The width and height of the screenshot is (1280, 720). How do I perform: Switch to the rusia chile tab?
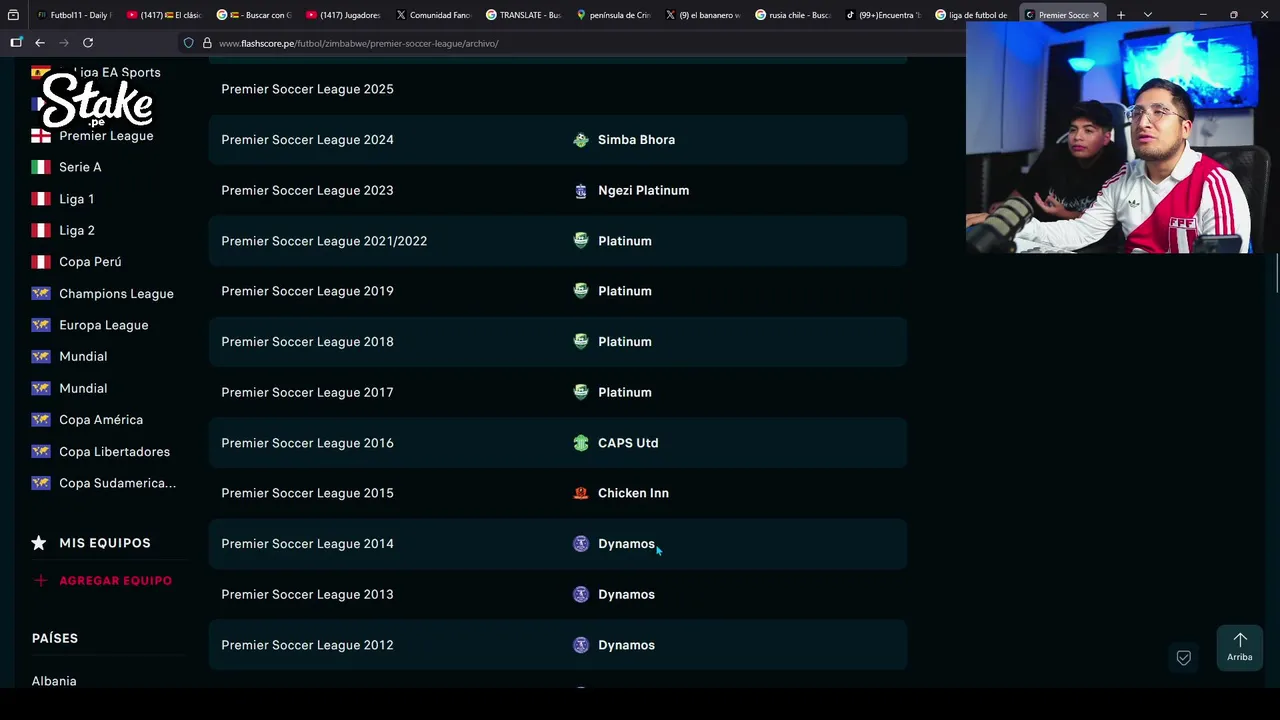[792, 15]
